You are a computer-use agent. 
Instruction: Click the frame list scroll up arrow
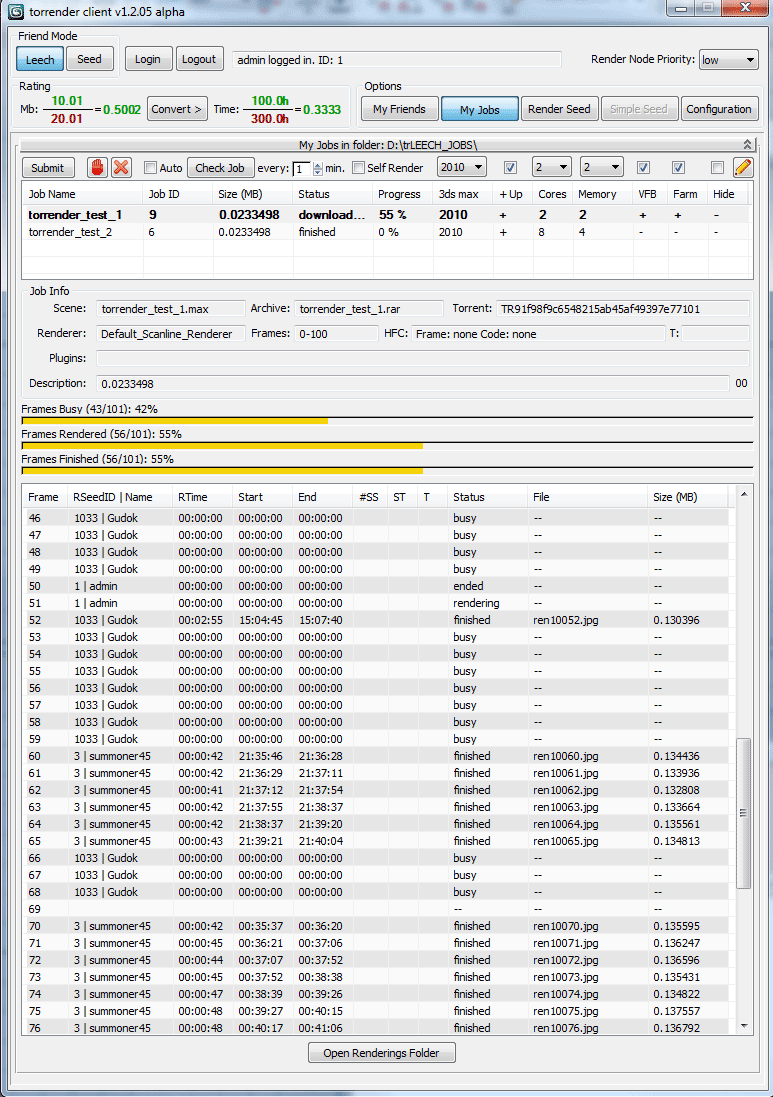744,495
